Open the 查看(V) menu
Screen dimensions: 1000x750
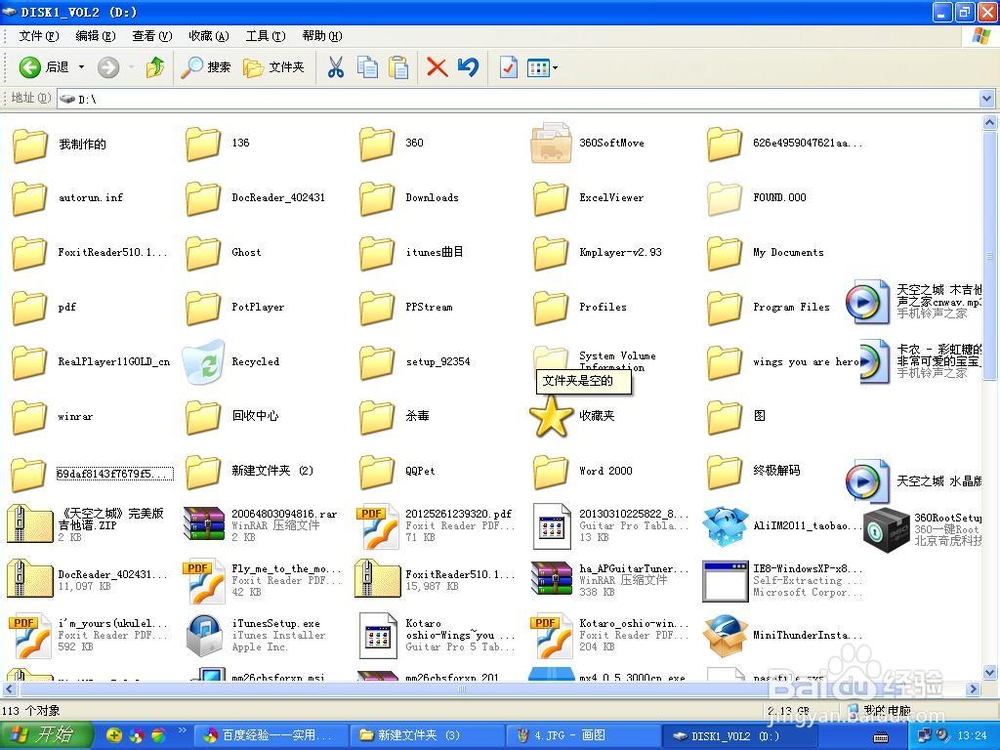click(152, 36)
